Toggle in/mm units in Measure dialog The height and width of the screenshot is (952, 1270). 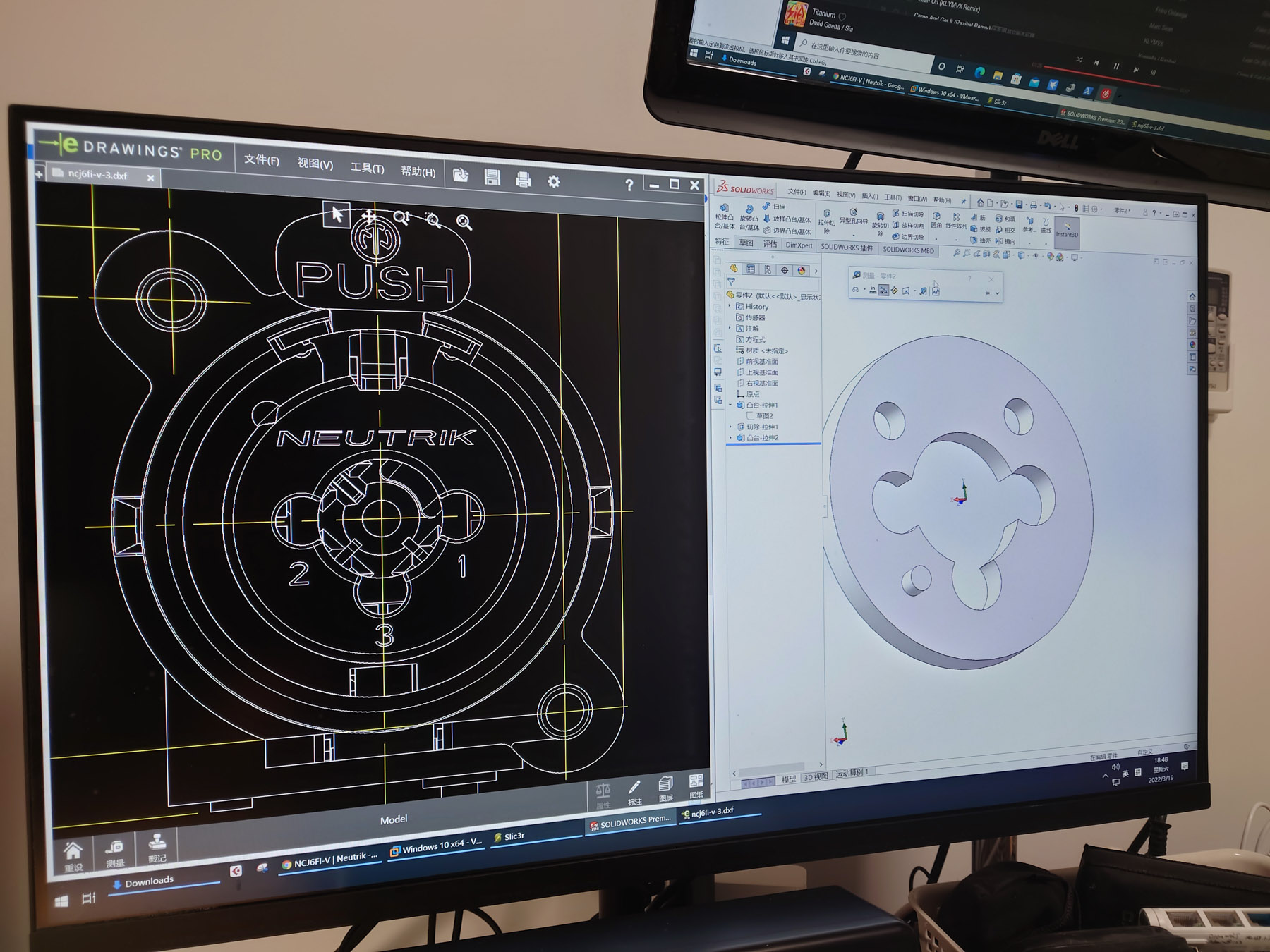872,290
